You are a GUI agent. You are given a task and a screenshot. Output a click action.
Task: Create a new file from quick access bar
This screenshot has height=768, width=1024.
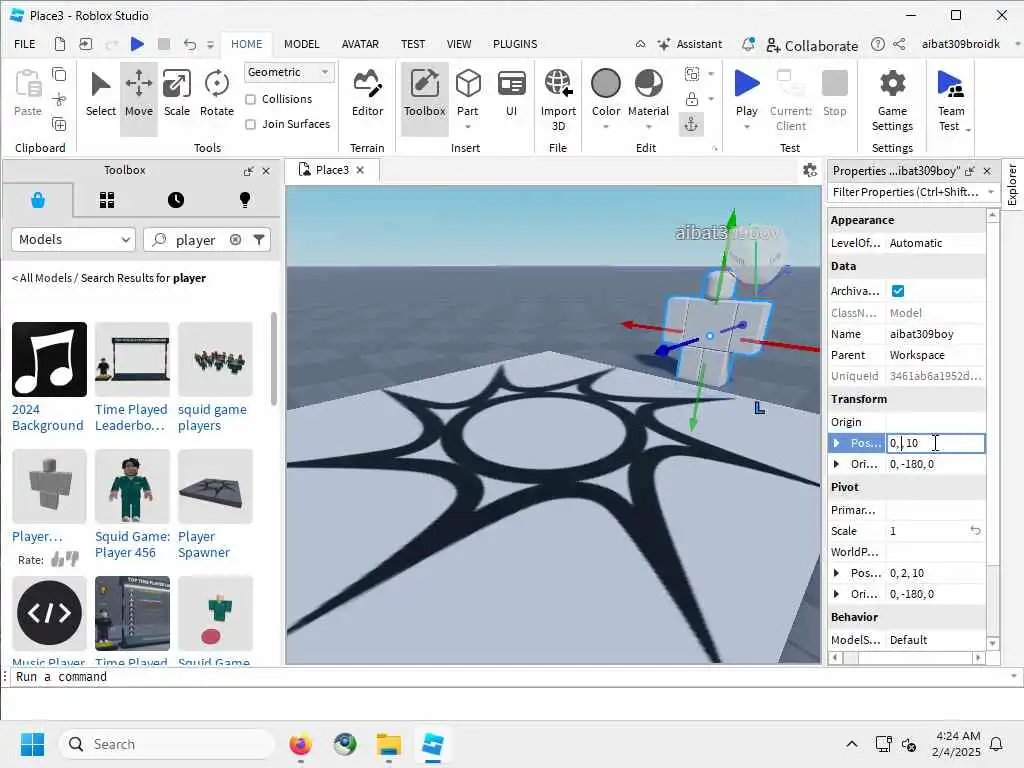tap(59, 44)
